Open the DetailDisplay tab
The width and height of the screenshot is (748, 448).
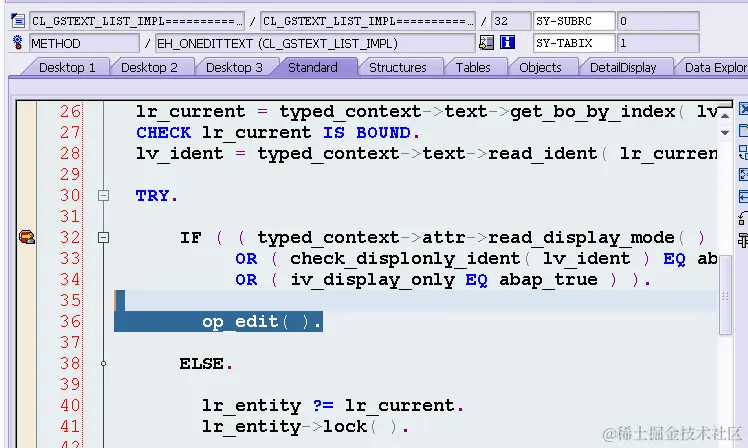coord(623,67)
